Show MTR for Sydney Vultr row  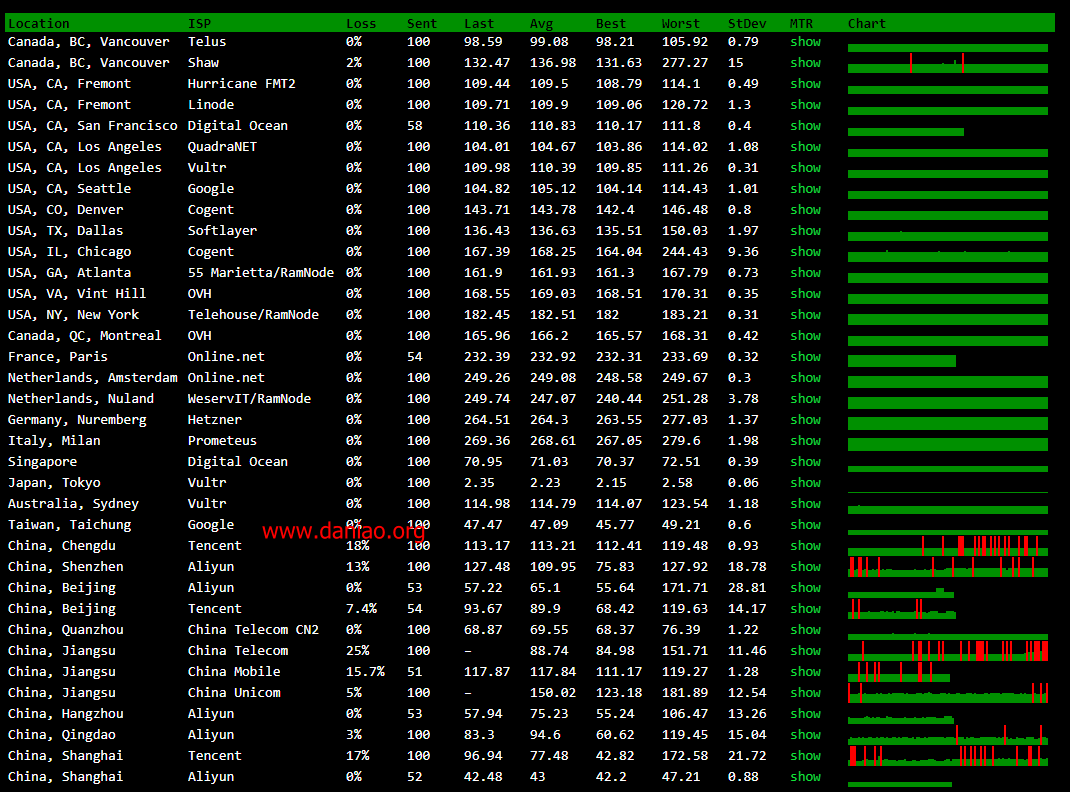pyautogui.click(x=805, y=503)
